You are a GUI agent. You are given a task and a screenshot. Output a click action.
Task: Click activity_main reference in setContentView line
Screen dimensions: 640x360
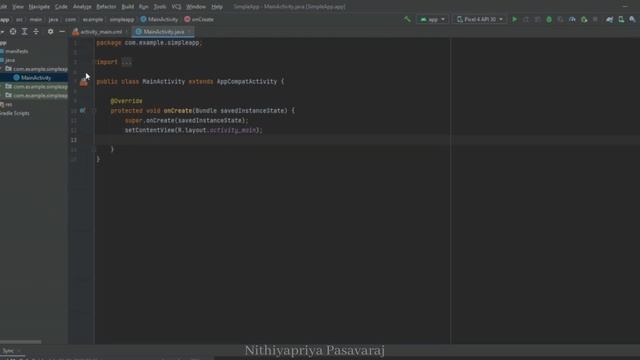(x=233, y=130)
